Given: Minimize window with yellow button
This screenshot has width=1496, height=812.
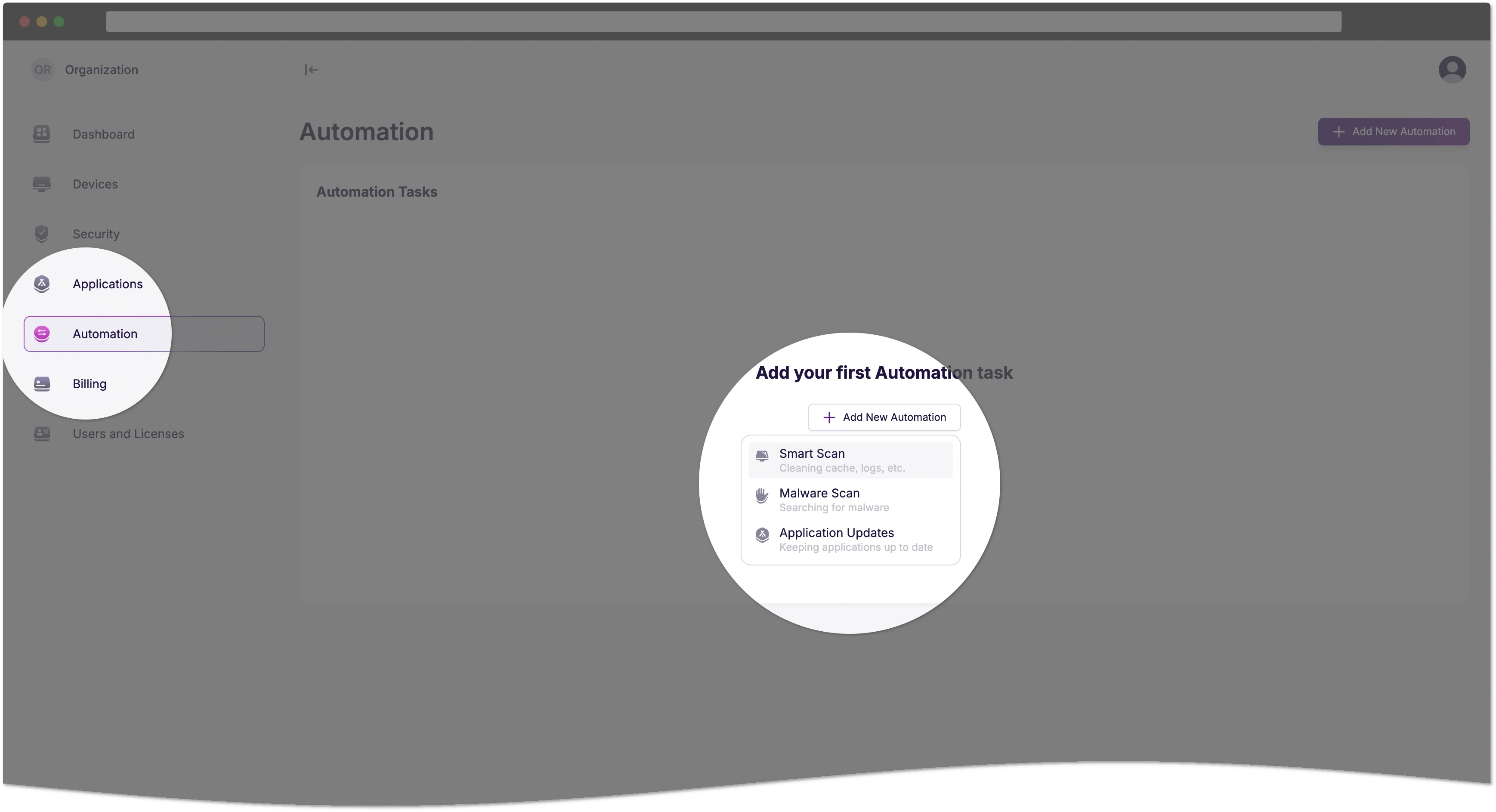Looking at the screenshot, I should 42,22.
